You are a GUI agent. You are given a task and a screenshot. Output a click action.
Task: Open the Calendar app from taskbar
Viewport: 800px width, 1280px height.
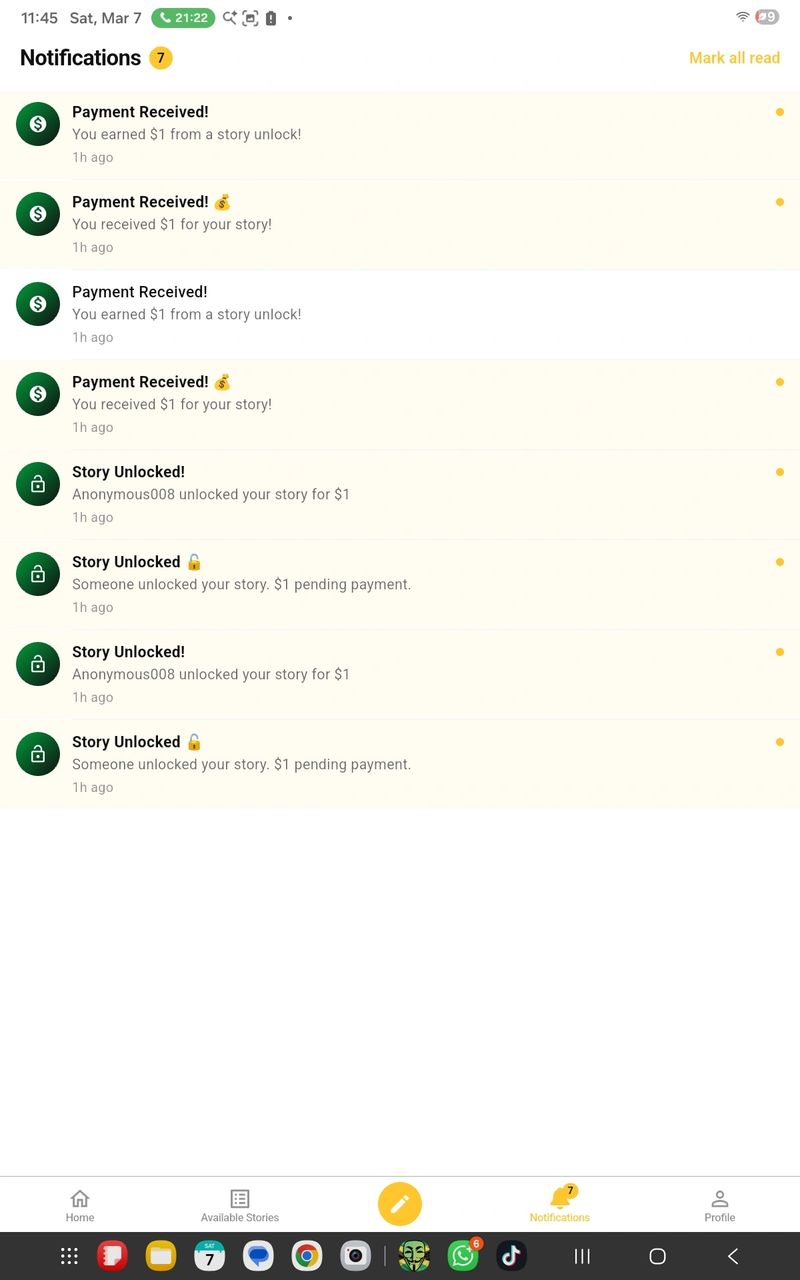click(209, 1256)
